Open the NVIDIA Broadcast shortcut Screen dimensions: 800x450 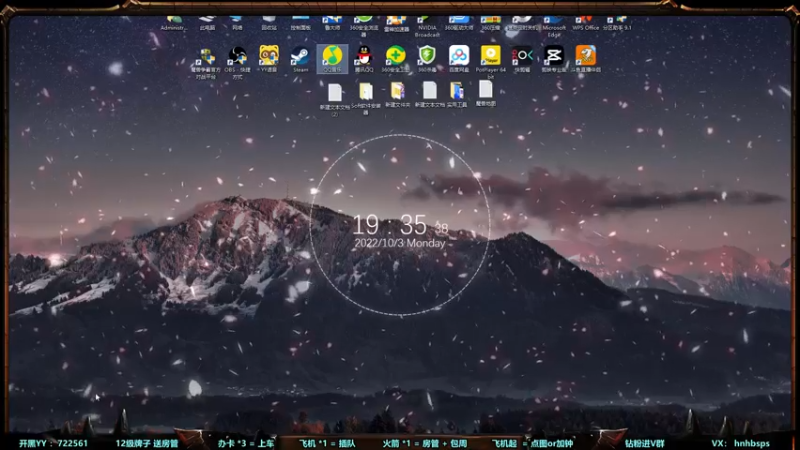point(427,27)
